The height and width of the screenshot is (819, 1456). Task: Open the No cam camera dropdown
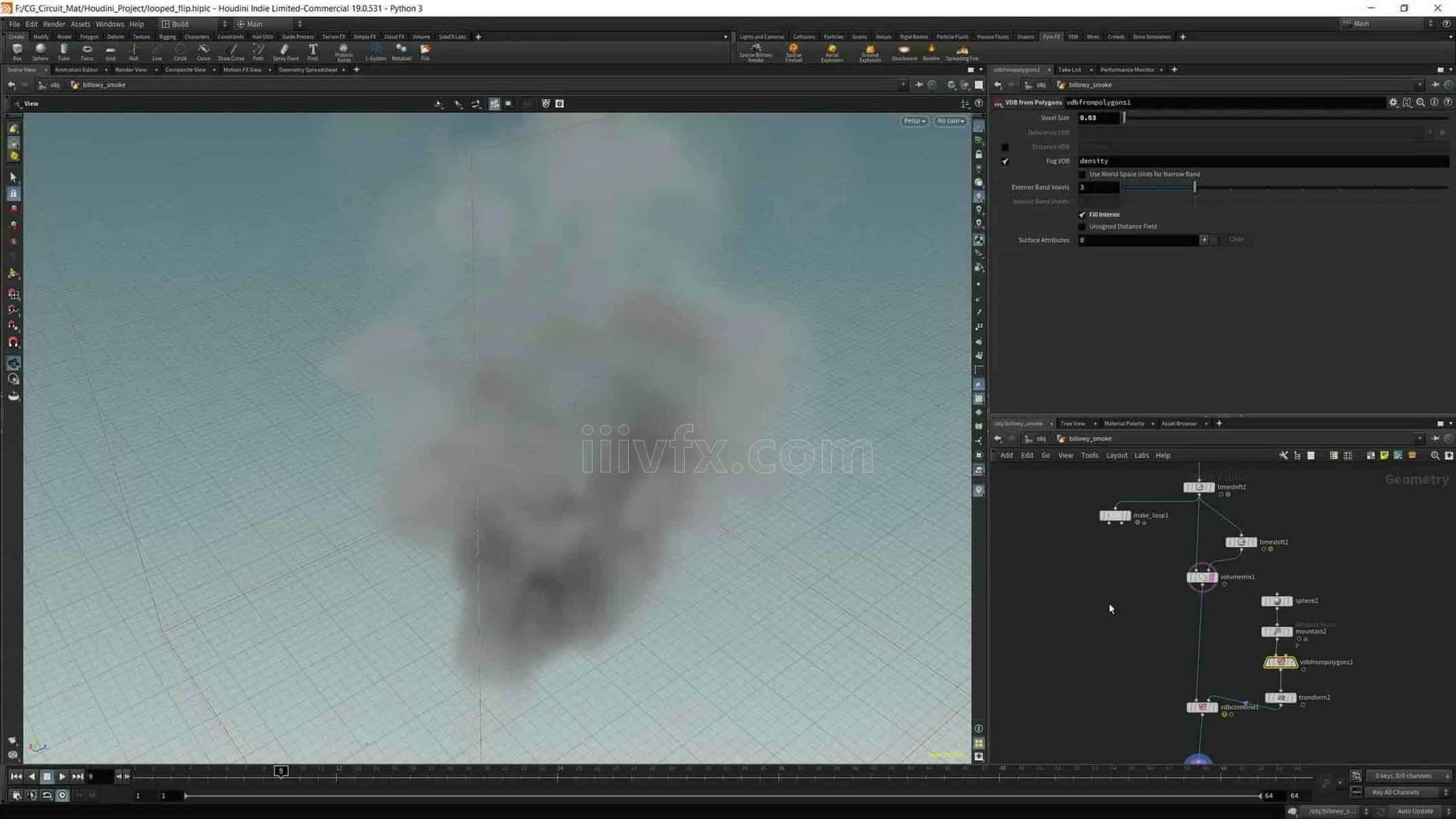tap(950, 121)
